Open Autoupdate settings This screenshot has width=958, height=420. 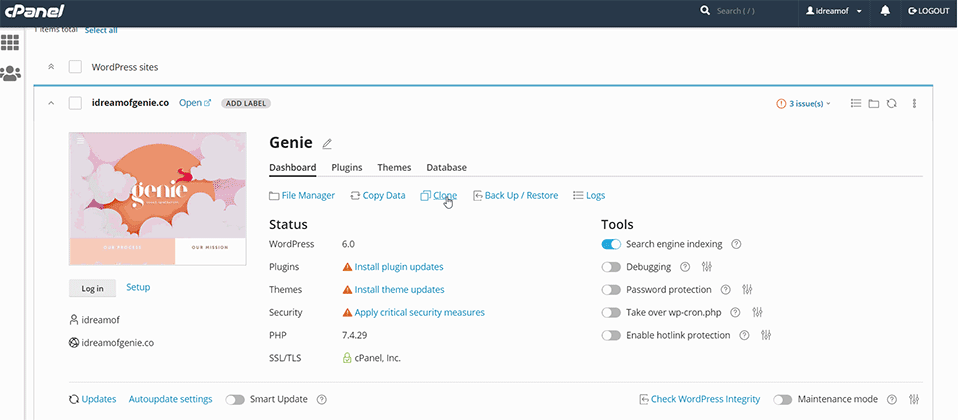(x=170, y=399)
